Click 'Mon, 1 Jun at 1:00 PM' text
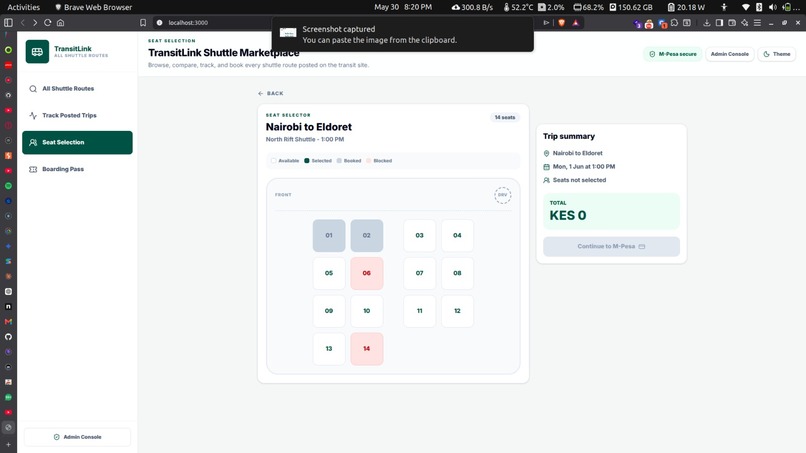This screenshot has height=453, width=806. tap(584, 167)
